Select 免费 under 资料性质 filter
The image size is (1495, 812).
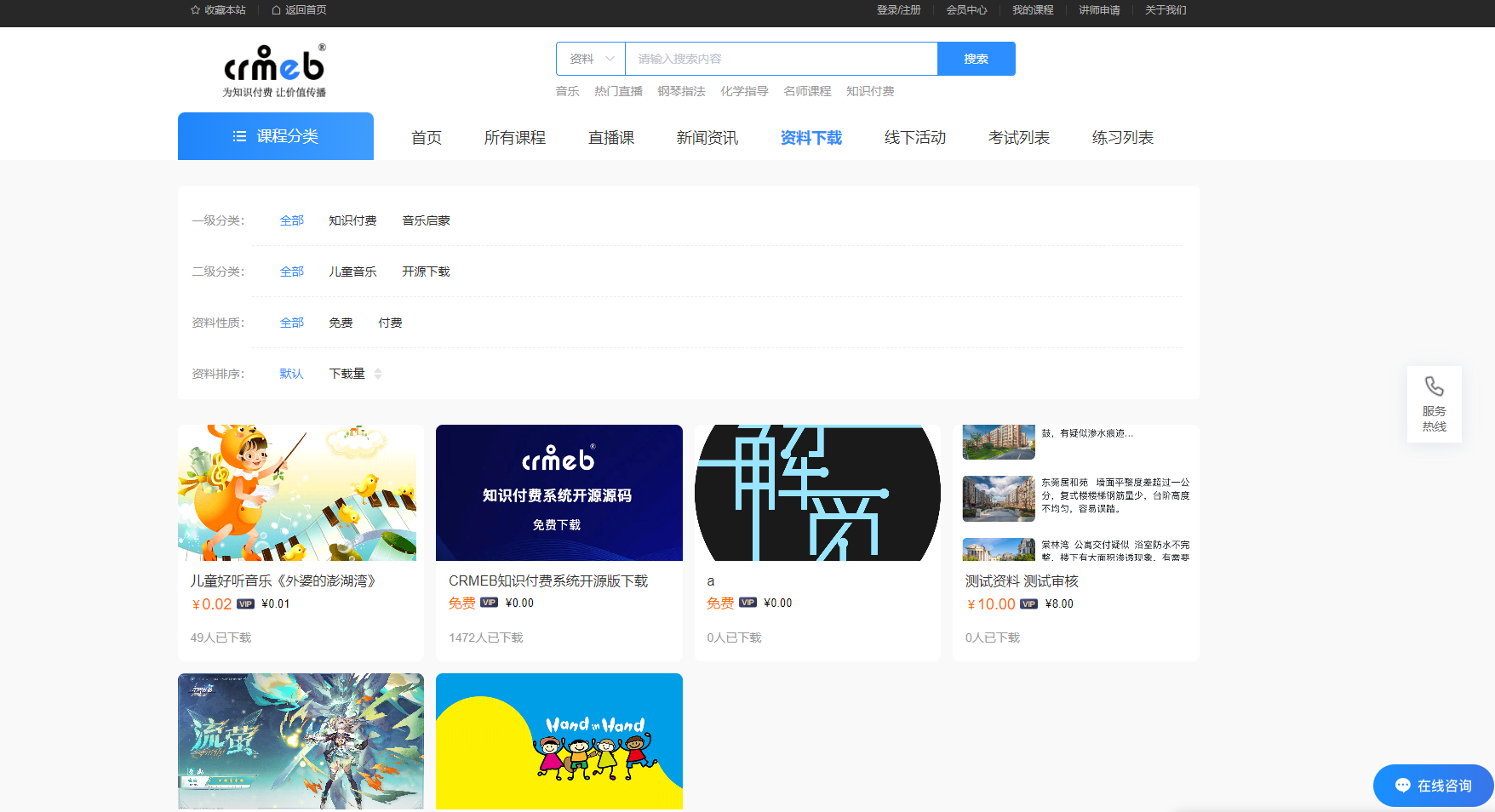pyautogui.click(x=341, y=323)
